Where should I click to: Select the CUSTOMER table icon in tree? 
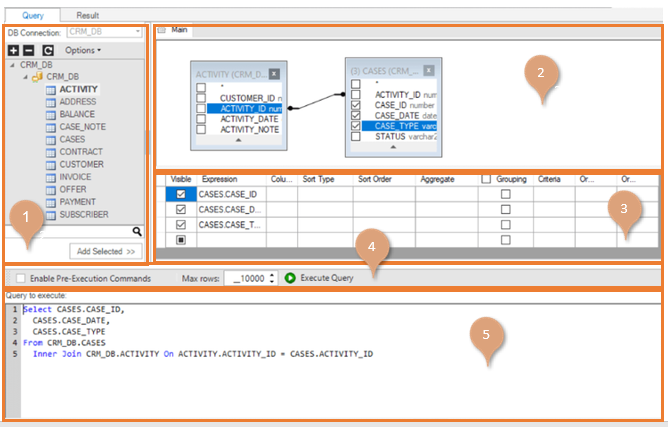click(x=51, y=164)
